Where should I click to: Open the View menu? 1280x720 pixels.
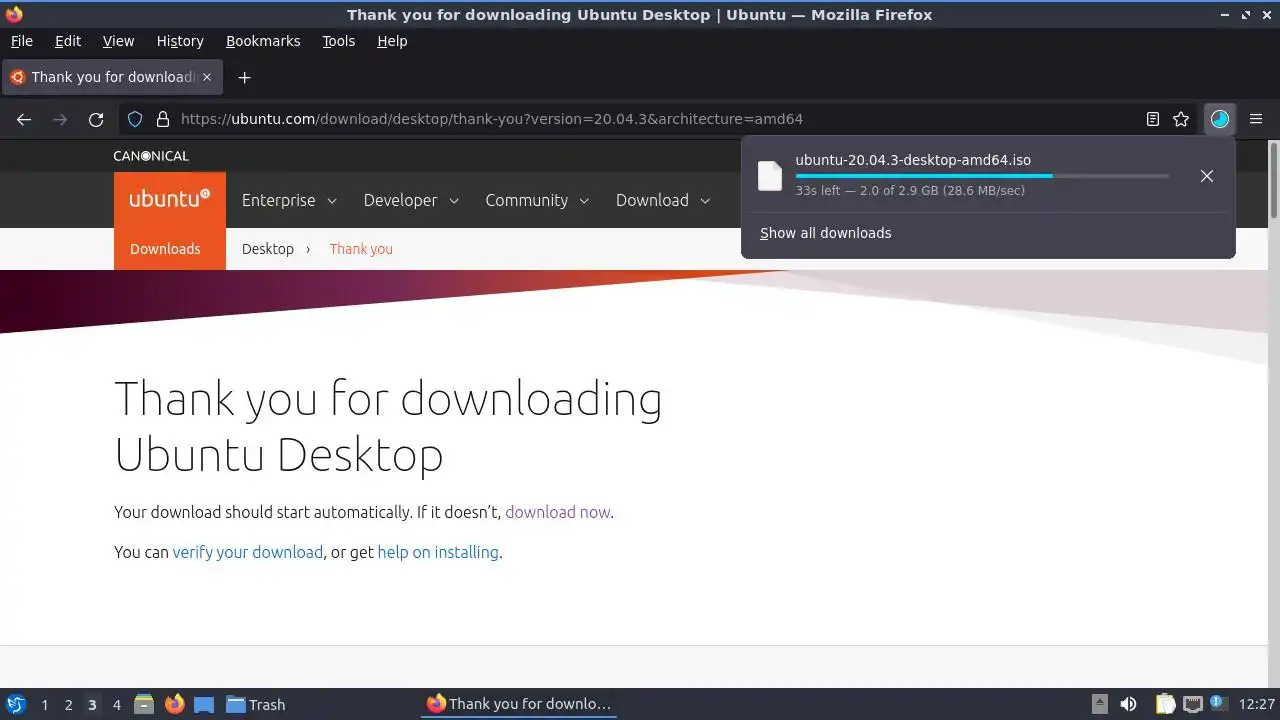[x=118, y=41]
